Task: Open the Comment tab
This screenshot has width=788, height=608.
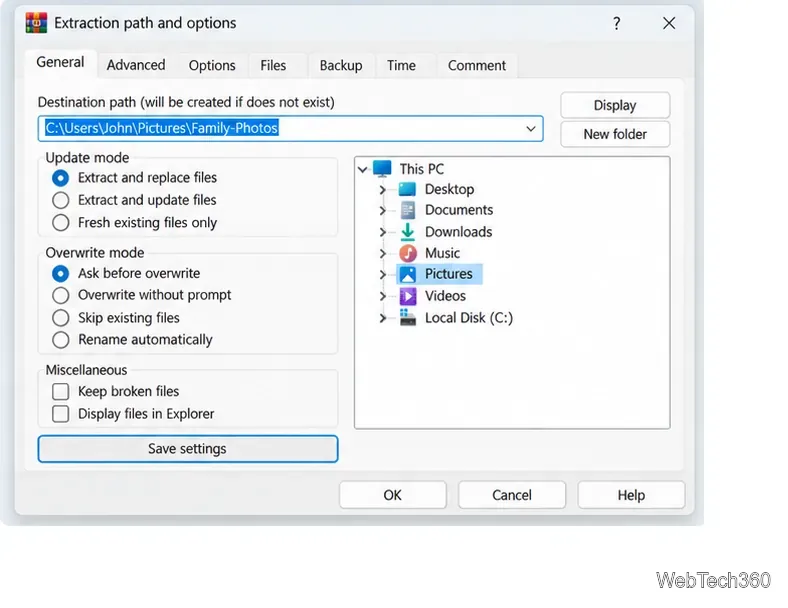Action: point(477,65)
